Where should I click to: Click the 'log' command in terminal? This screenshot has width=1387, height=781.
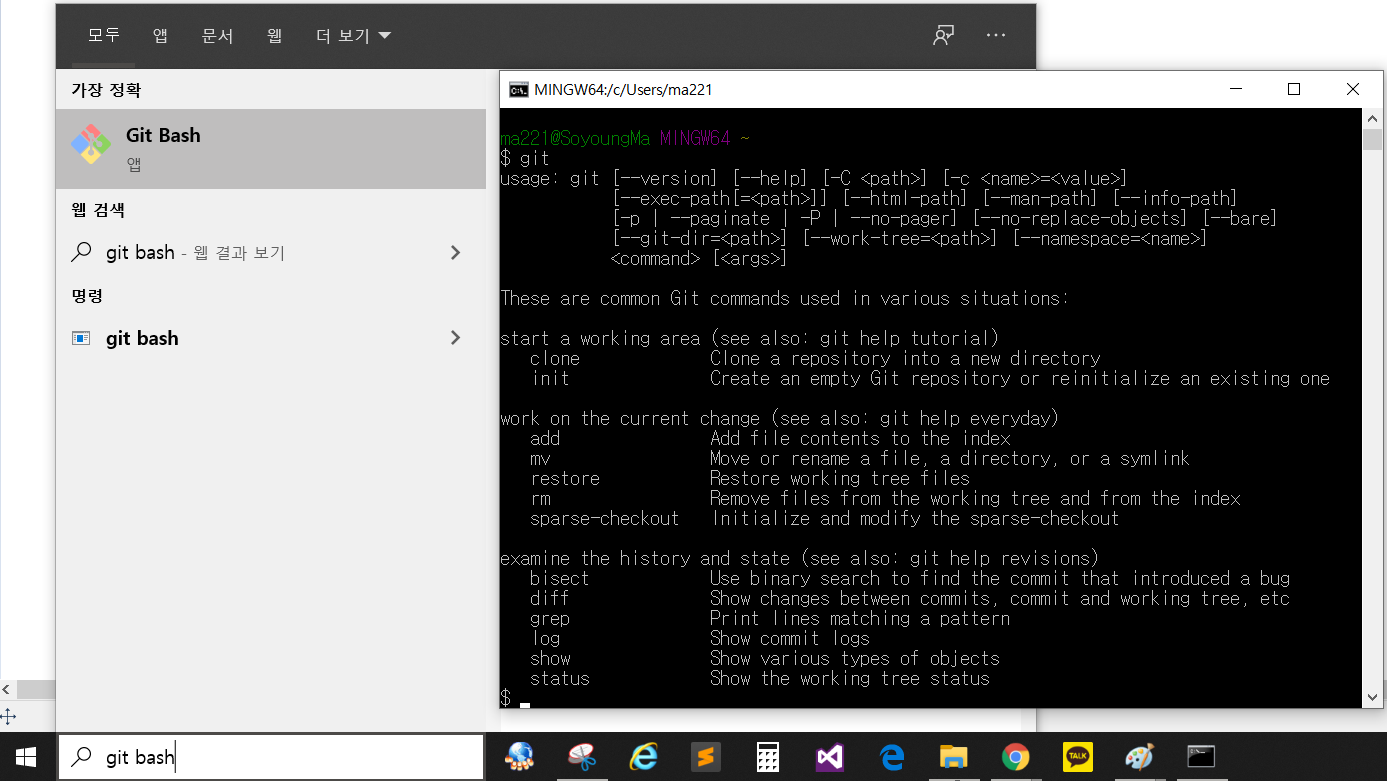click(x=545, y=638)
